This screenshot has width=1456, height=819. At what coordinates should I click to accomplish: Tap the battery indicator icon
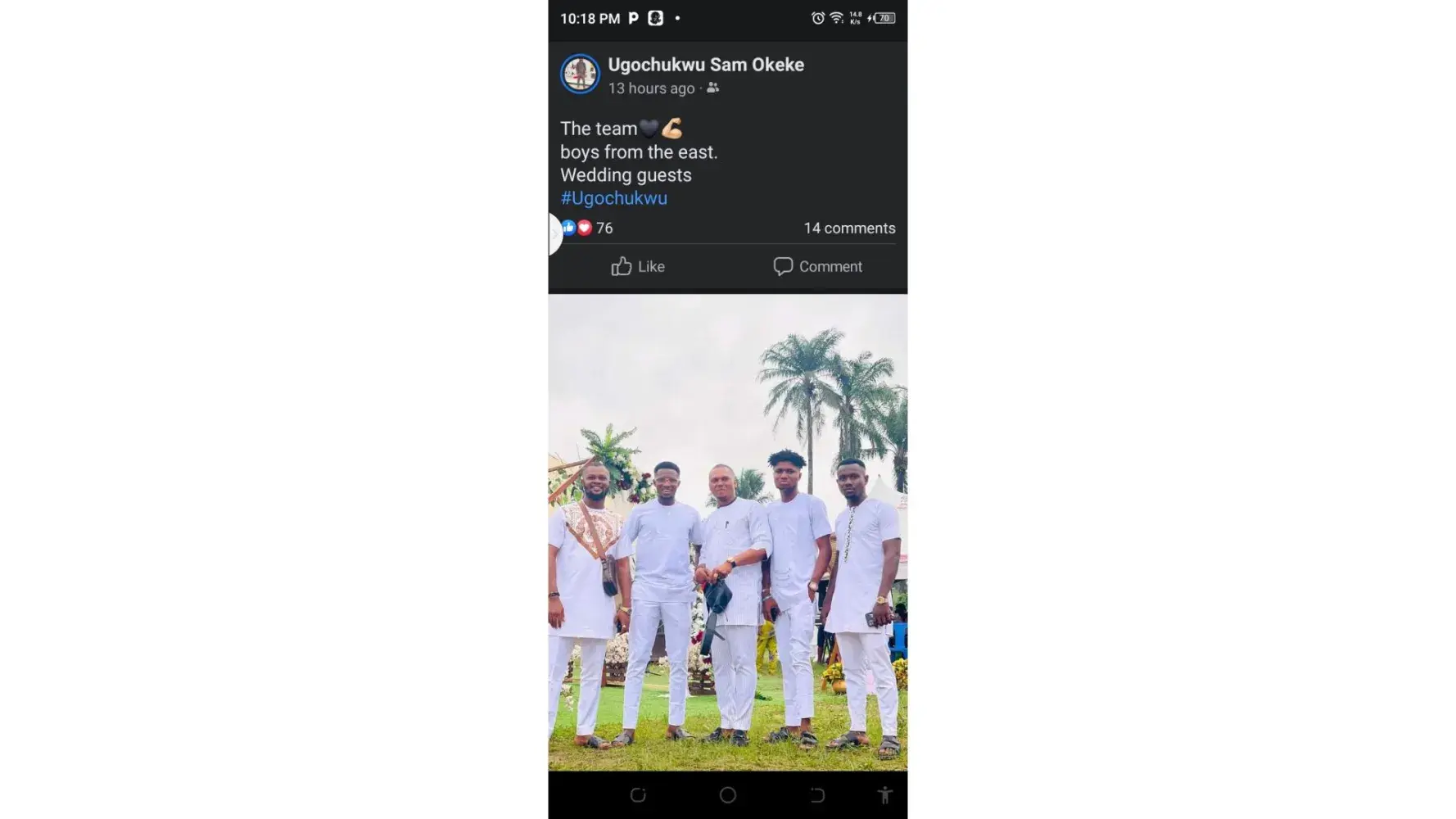pyautogui.click(x=884, y=18)
